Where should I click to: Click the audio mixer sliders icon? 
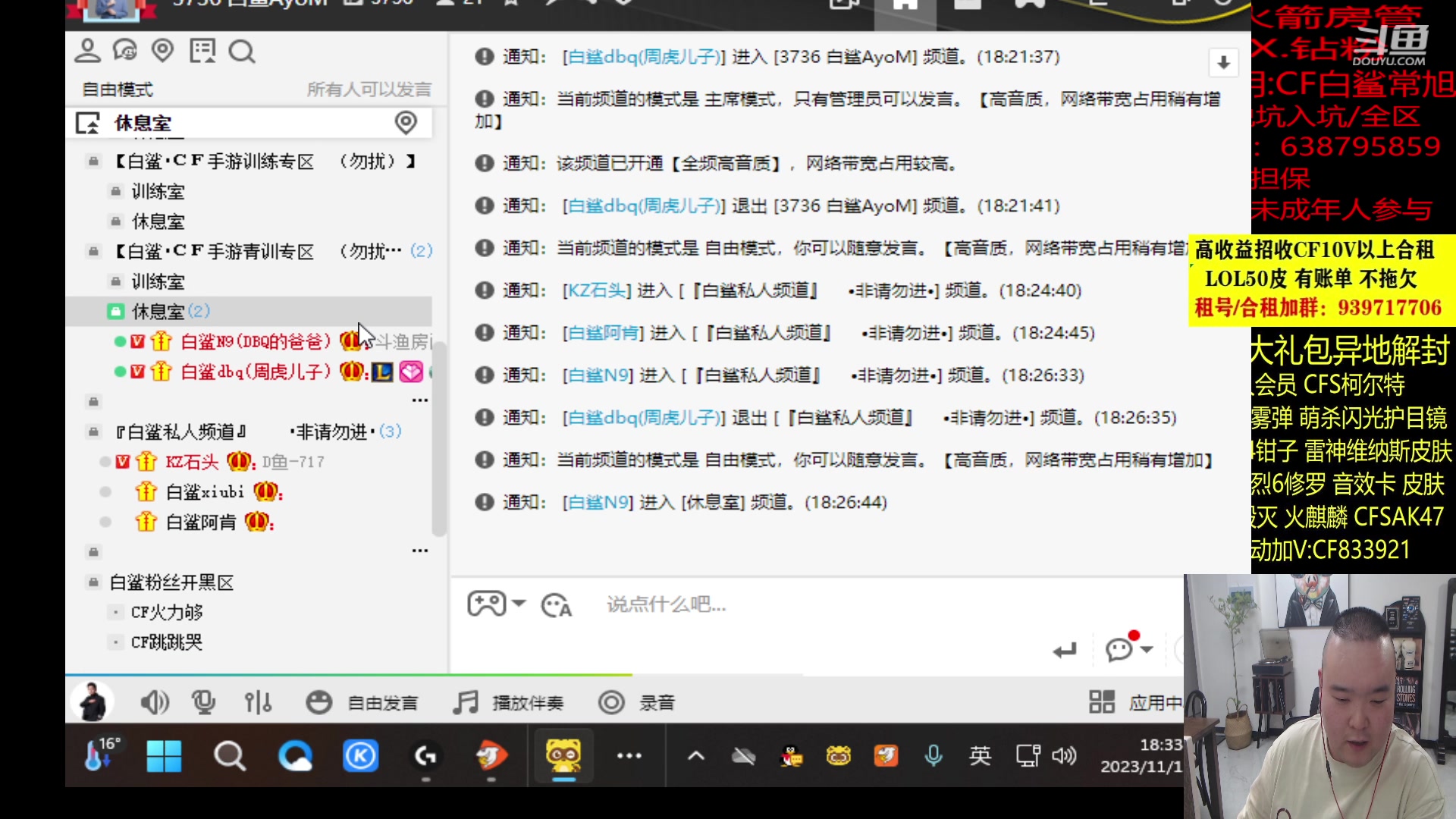tap(259, 702)
